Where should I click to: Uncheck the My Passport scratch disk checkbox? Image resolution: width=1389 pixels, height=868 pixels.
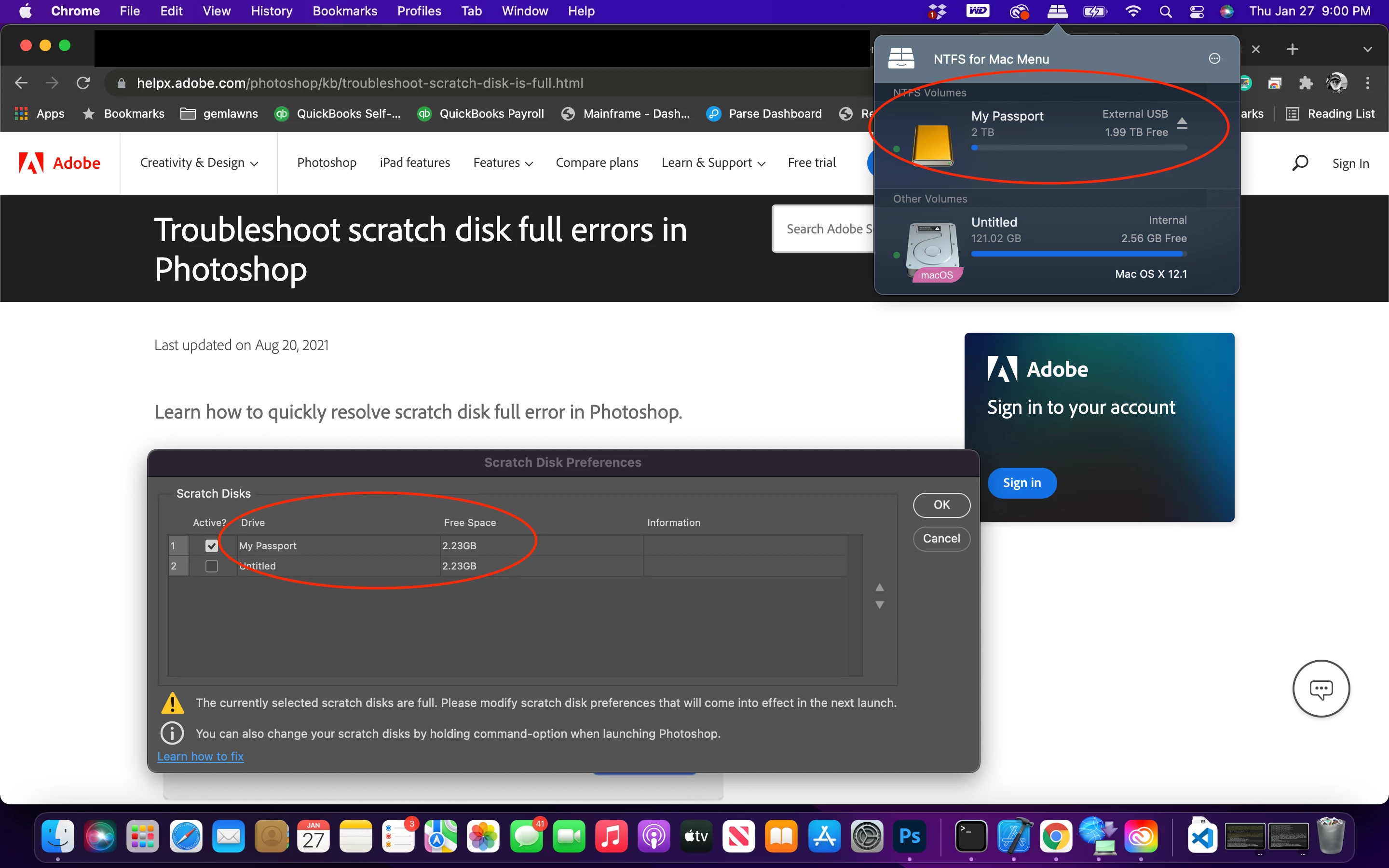[211, 546]
